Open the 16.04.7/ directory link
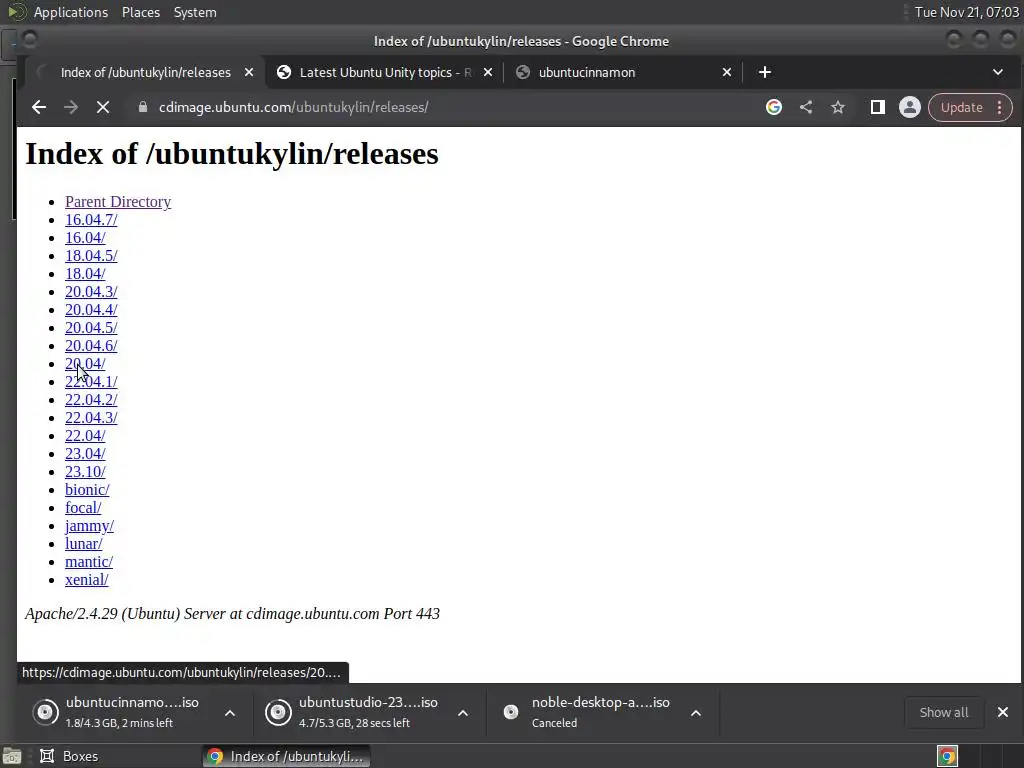 (x=91, y=219)
